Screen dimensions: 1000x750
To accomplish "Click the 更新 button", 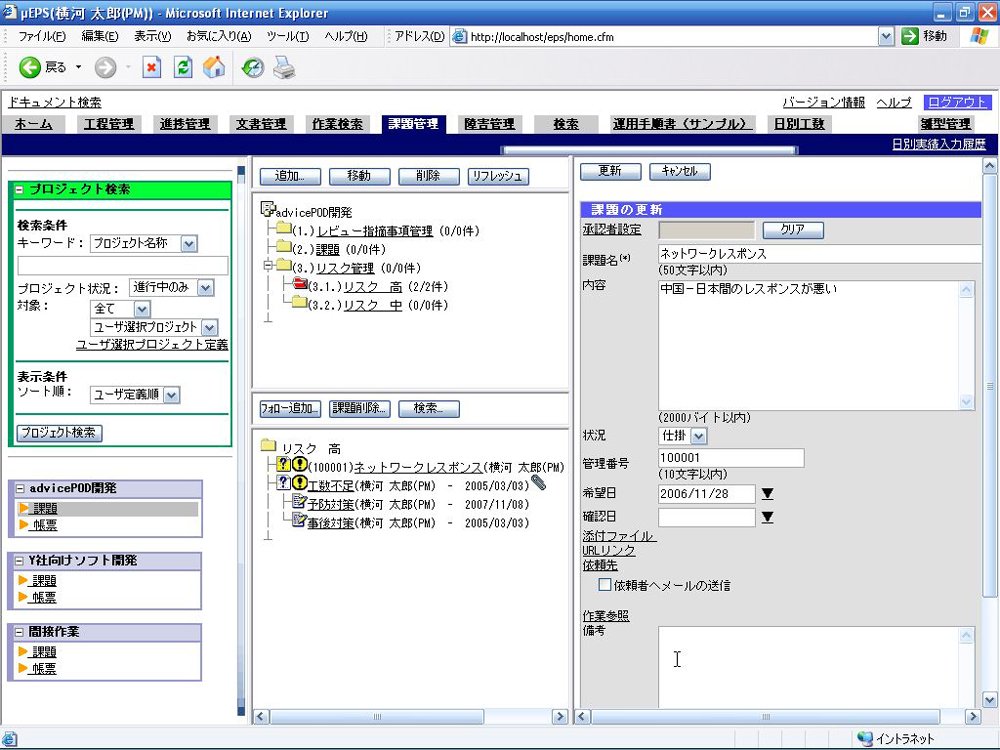I will [610, 171].
